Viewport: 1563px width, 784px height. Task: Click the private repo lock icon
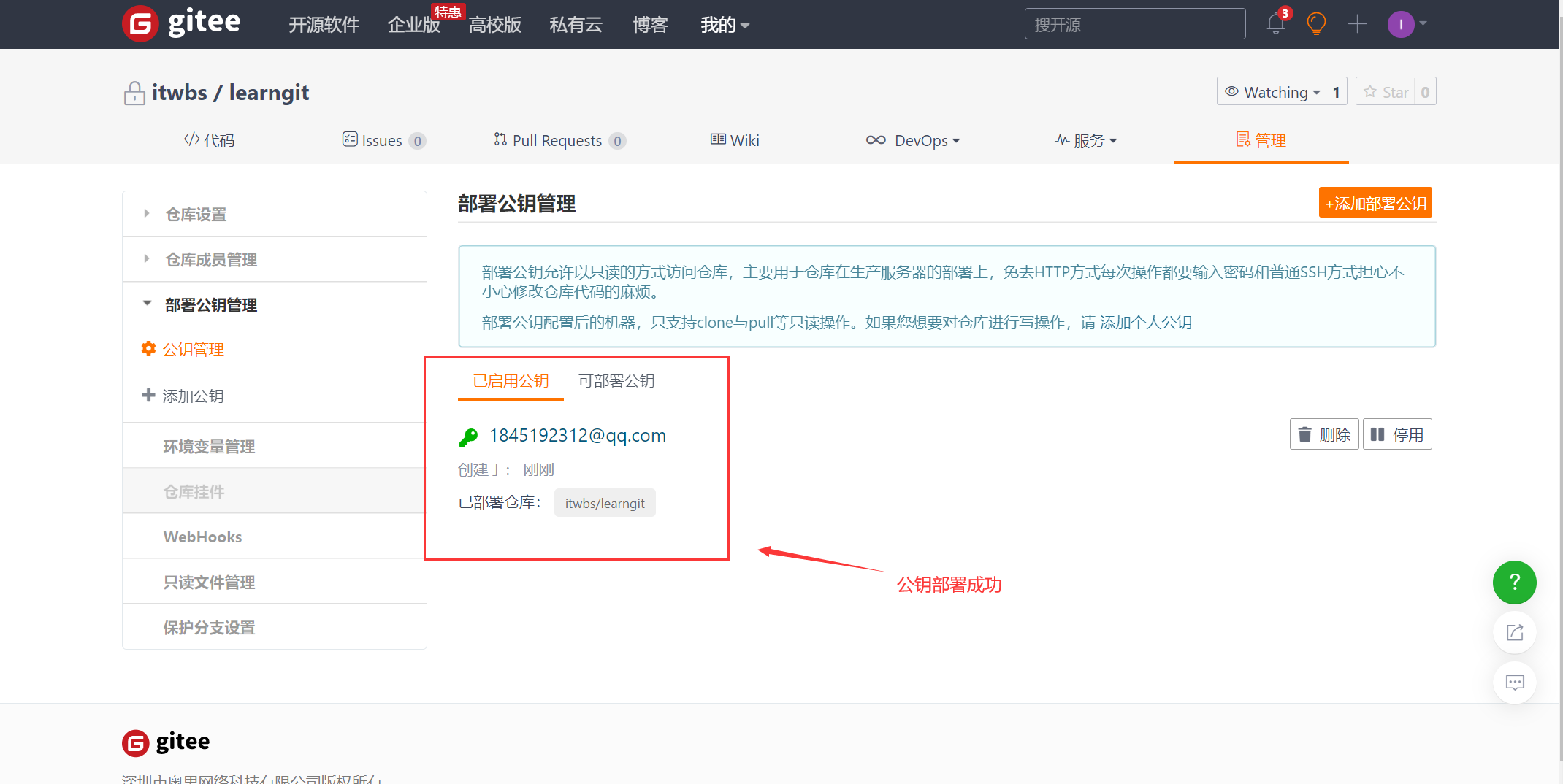pyautogui.click(x=134, y=93)
